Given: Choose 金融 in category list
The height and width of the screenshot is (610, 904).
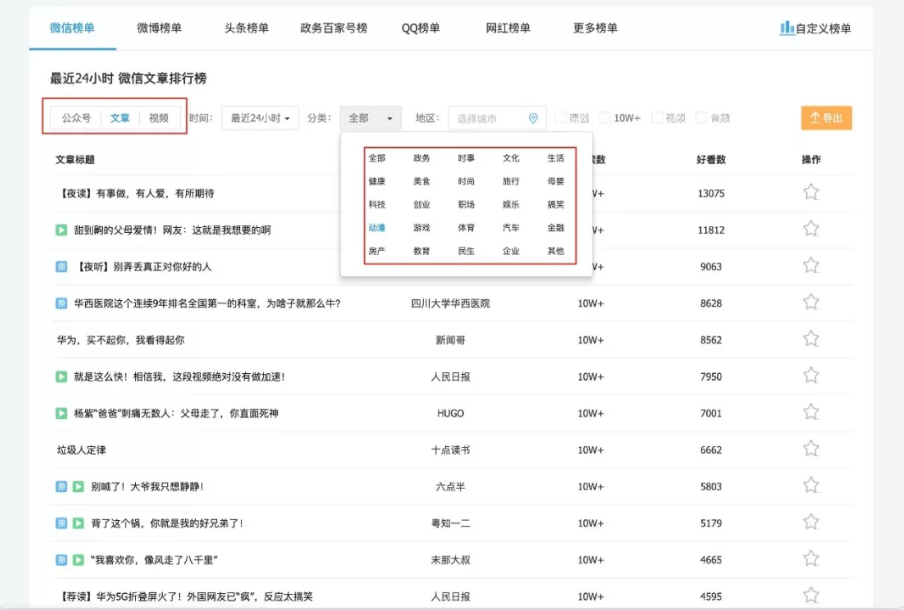Looking at the screenshot, I should point(556,228).
